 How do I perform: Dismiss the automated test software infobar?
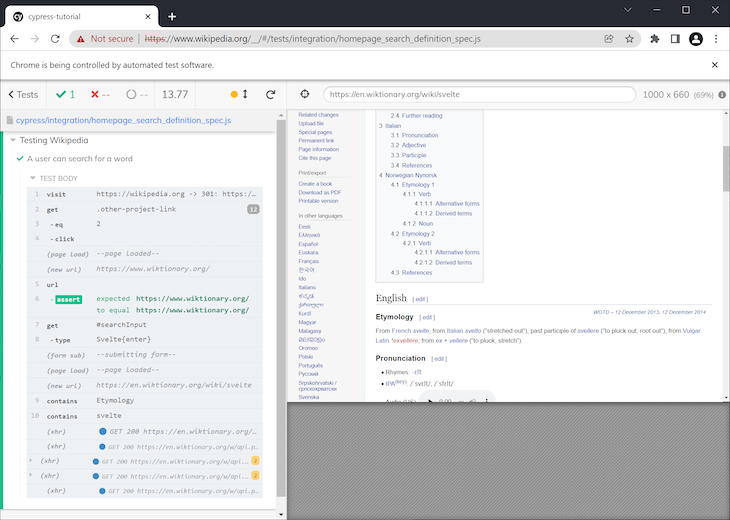pyautogui.click(x=715, y=65)
